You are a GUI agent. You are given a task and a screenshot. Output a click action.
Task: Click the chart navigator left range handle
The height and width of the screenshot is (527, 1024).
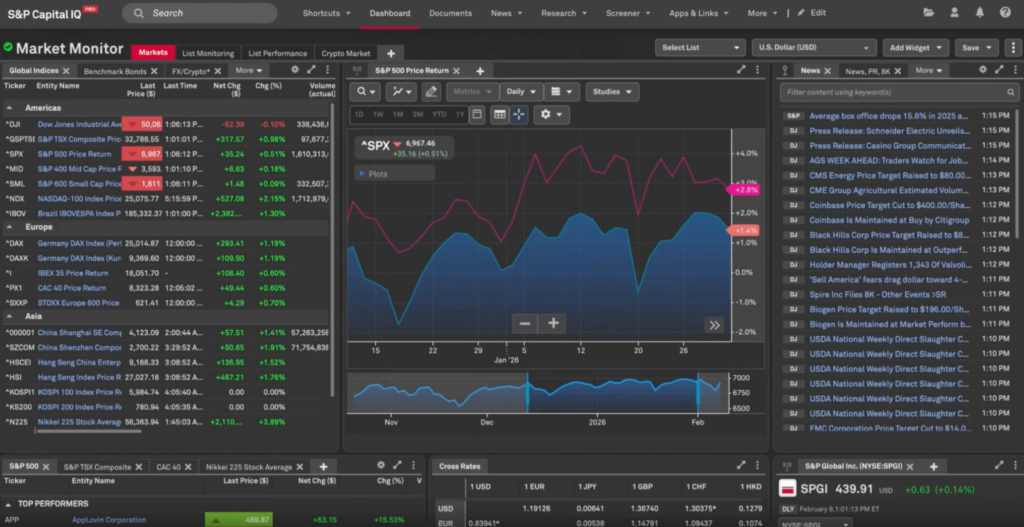coord(527,393)
